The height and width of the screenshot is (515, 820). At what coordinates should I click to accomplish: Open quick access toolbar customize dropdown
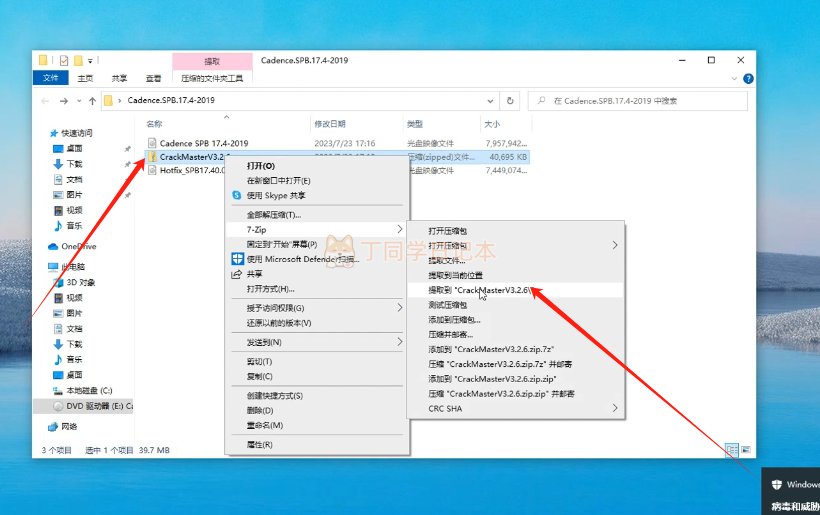[x=90, y=61]
